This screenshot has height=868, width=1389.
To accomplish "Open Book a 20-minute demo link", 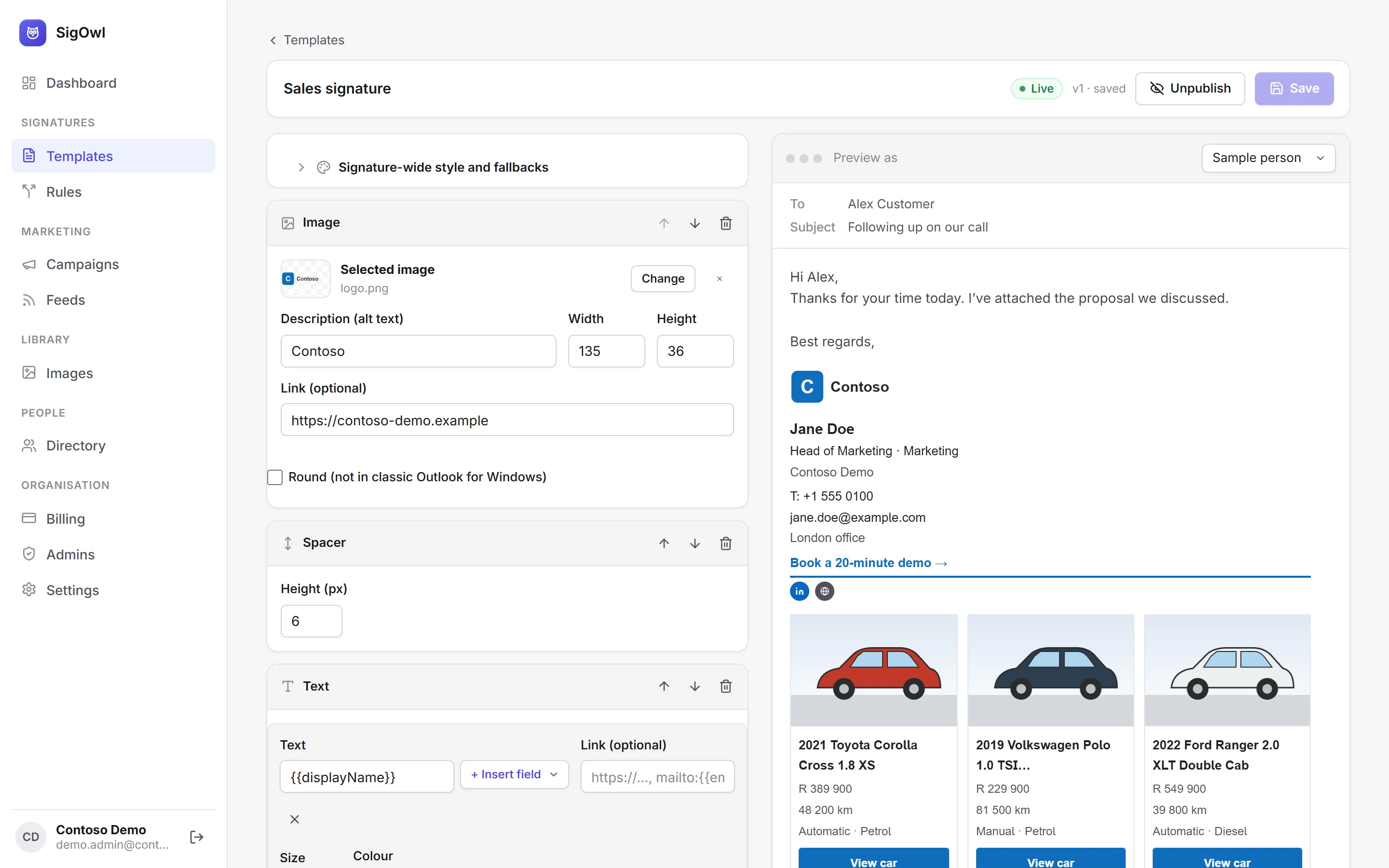I will coord(869,563).
